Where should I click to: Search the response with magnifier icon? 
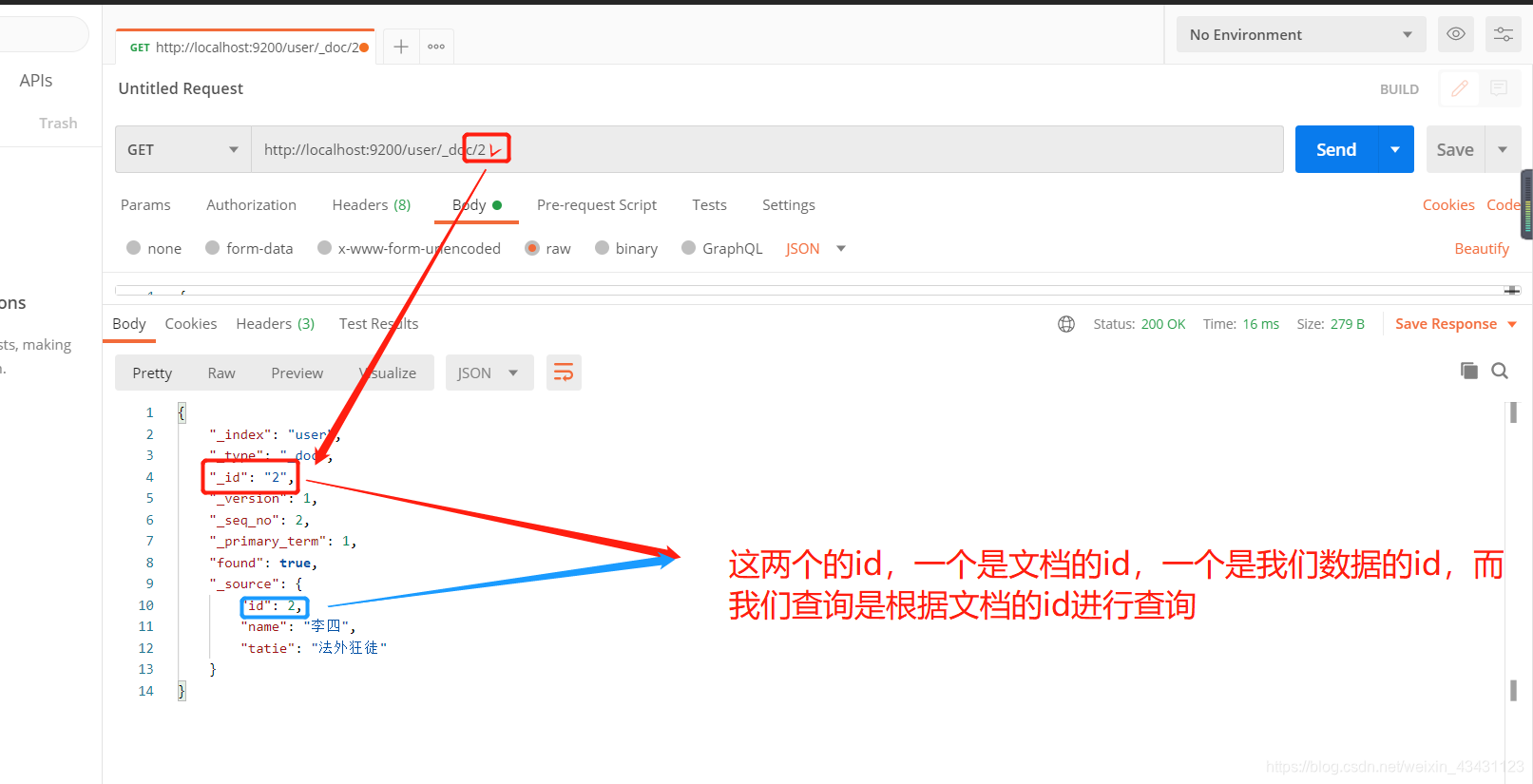[x=1500, y=371]
